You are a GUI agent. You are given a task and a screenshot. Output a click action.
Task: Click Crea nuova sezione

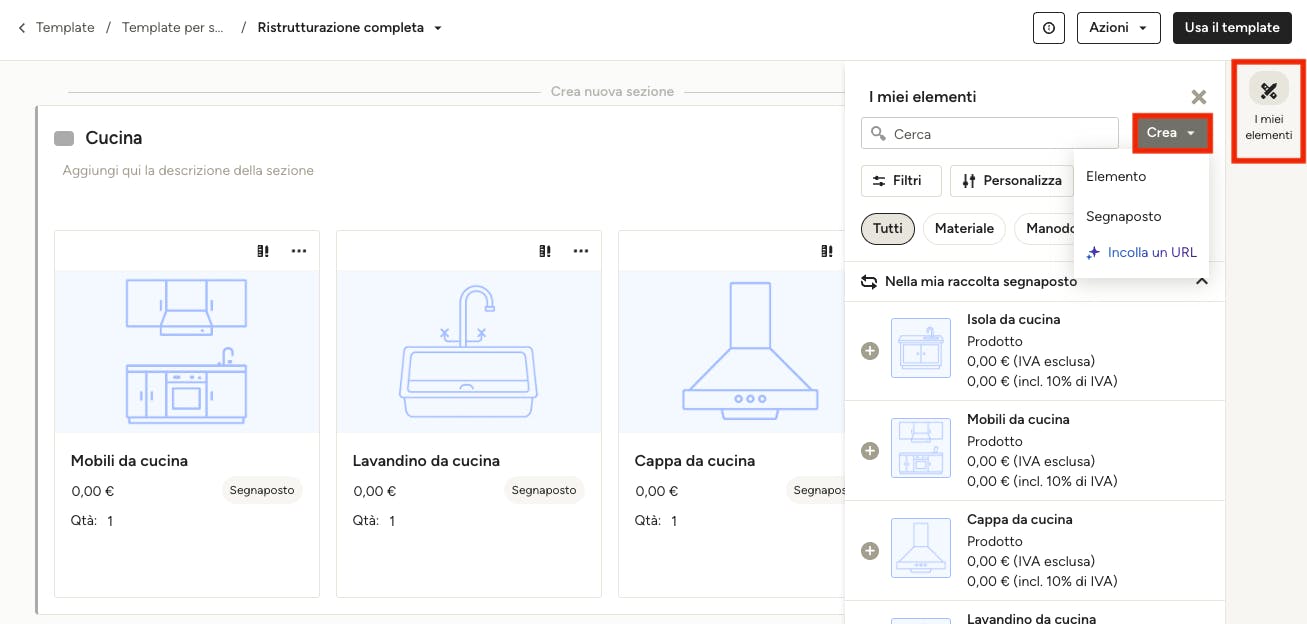(x=612, y=91)
